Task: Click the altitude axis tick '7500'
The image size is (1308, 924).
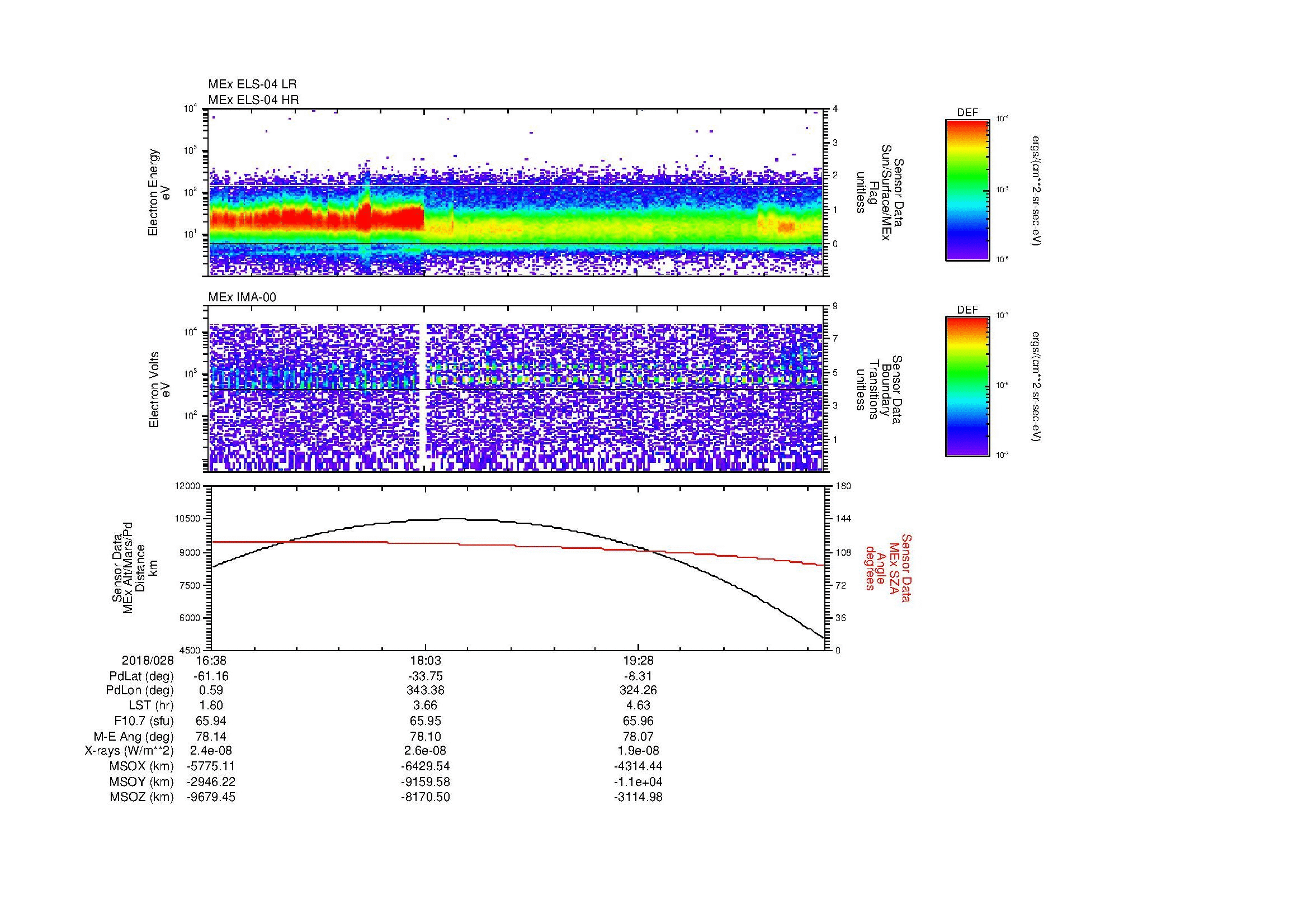Action: coord(190,585)
